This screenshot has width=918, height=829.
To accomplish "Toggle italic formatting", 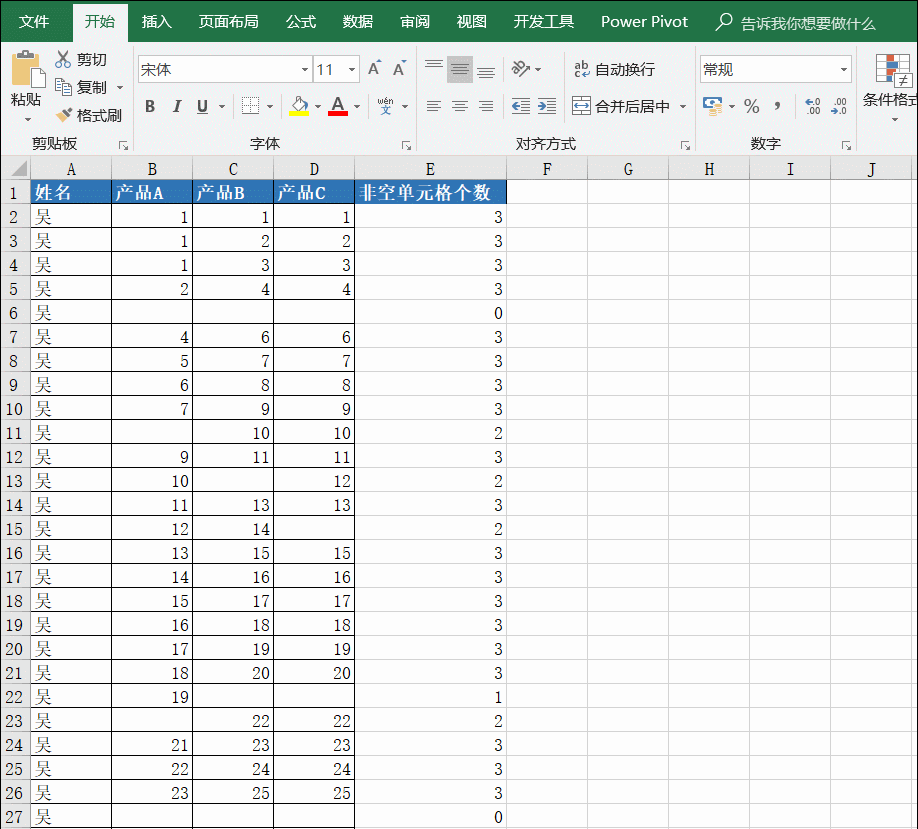I will coord(177,106).
